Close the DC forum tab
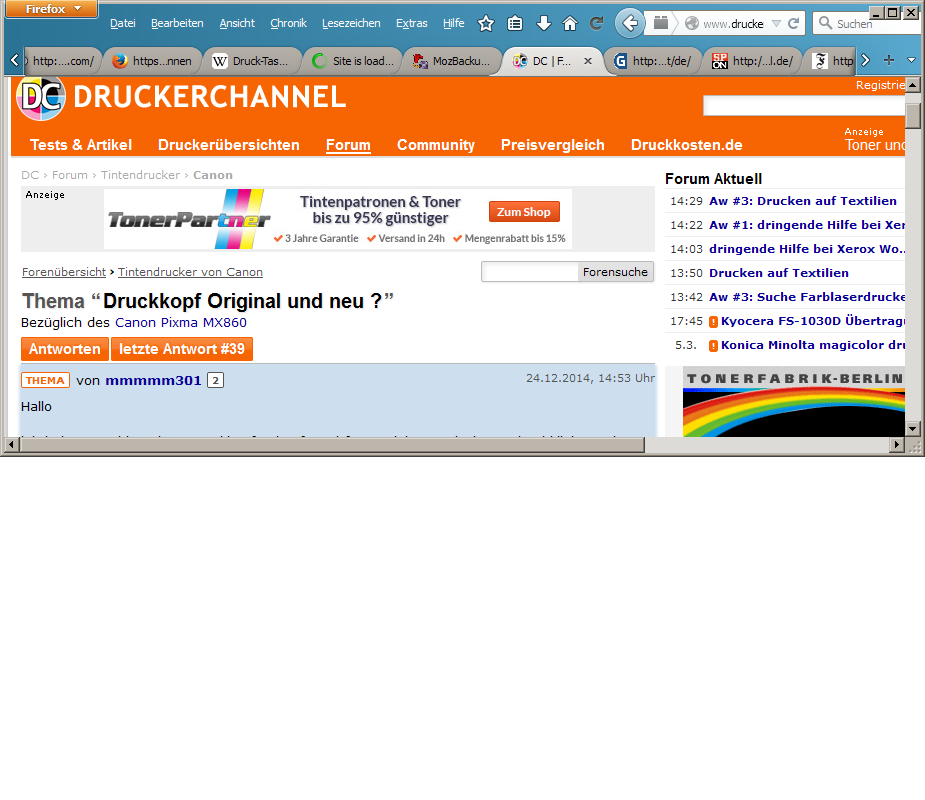Image resolution: width=925 pixels, height=800 pixels. click(x=588, y=61)
